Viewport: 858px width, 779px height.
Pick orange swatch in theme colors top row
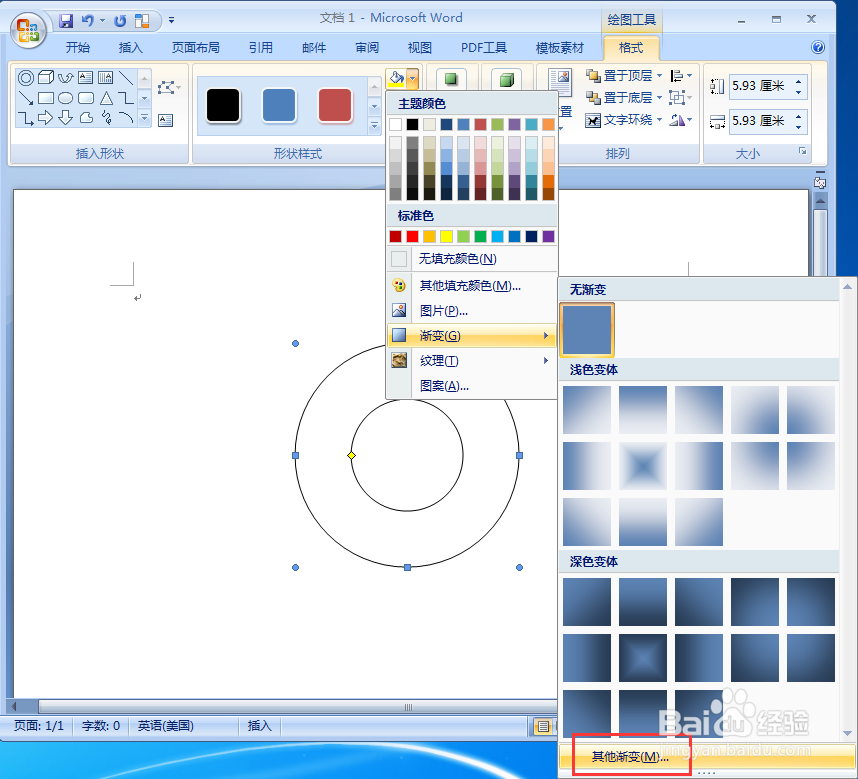coord(548,124)
